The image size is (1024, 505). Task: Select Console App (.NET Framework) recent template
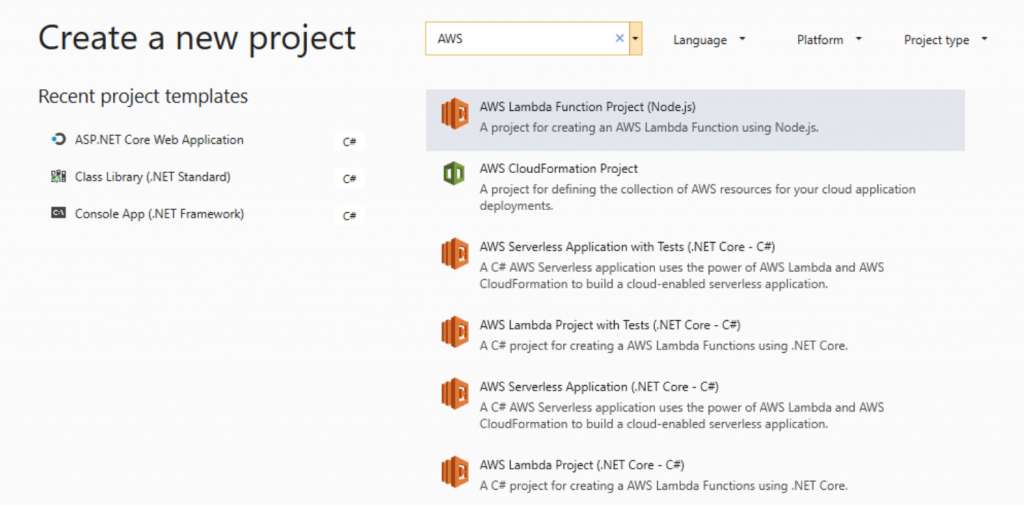pyautogui.click(x=159, y=214)
